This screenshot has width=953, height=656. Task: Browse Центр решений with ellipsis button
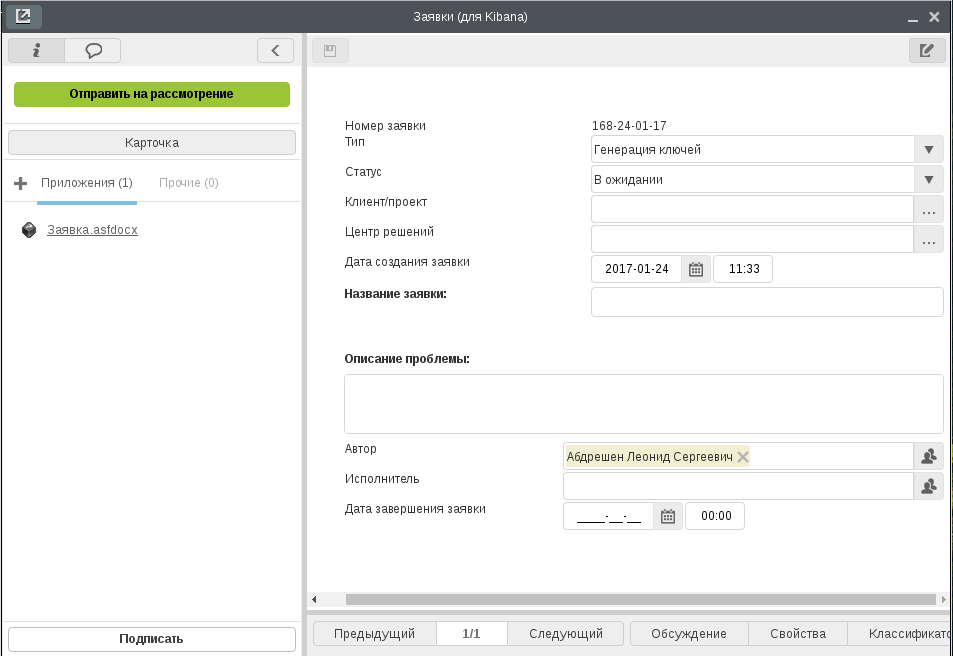click(929, 239)
